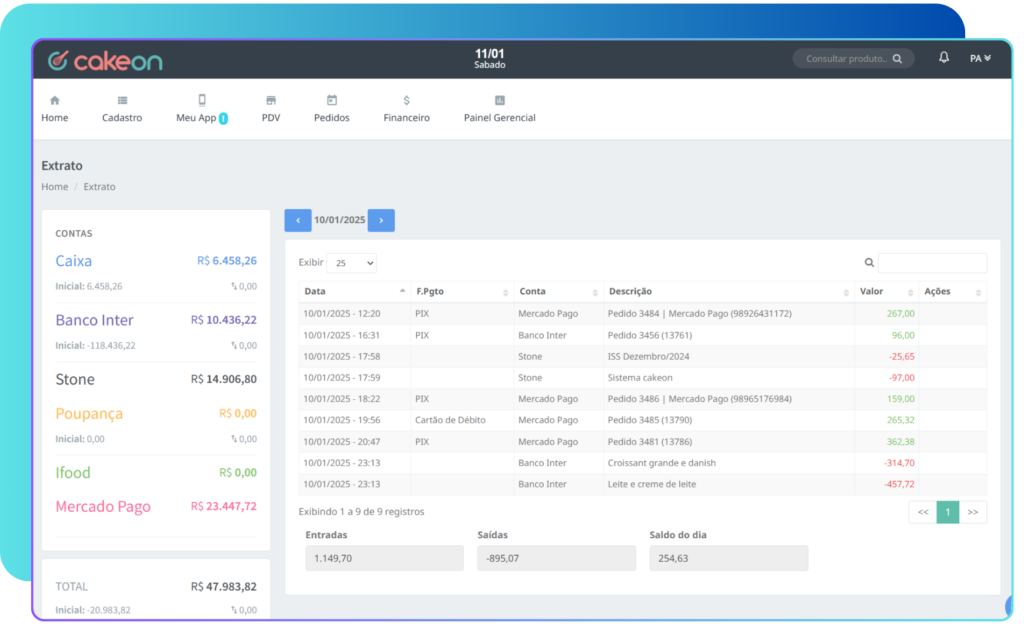Open the notifications bell
Image resolution: width=1024 pixels, height=636 pixels.
coord(944,58)
